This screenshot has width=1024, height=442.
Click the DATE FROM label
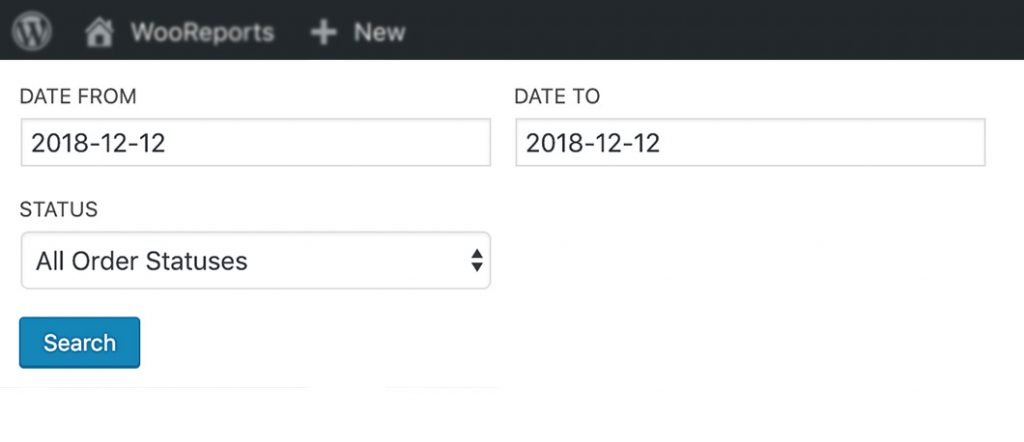coord(78,97)
